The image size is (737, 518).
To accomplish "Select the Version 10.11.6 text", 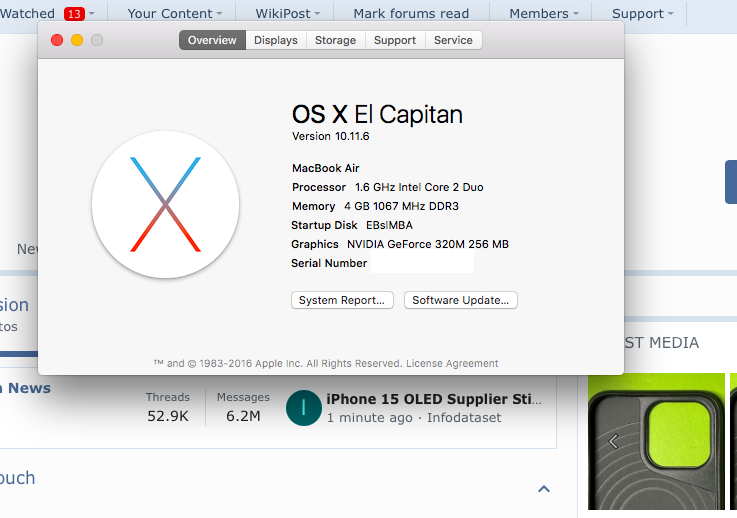I will [x=330, y=136].
